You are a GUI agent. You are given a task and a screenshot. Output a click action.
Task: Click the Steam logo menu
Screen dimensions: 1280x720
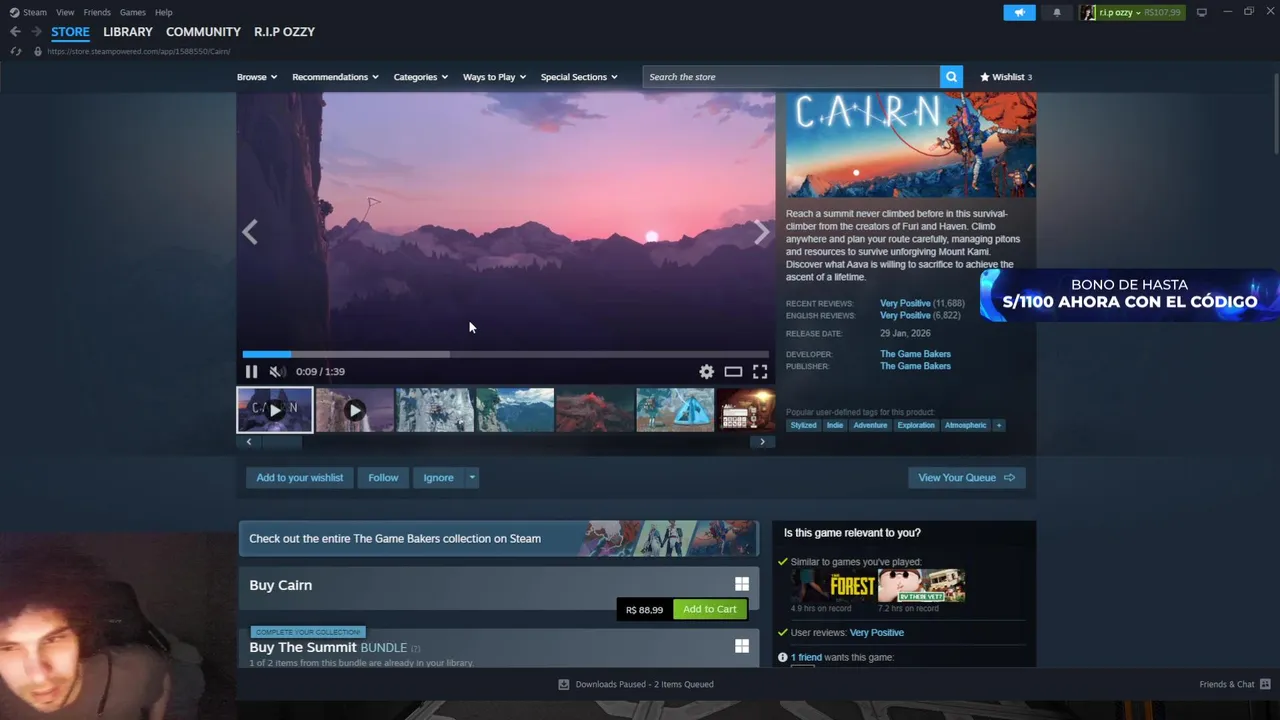click(x=28, y=12)
